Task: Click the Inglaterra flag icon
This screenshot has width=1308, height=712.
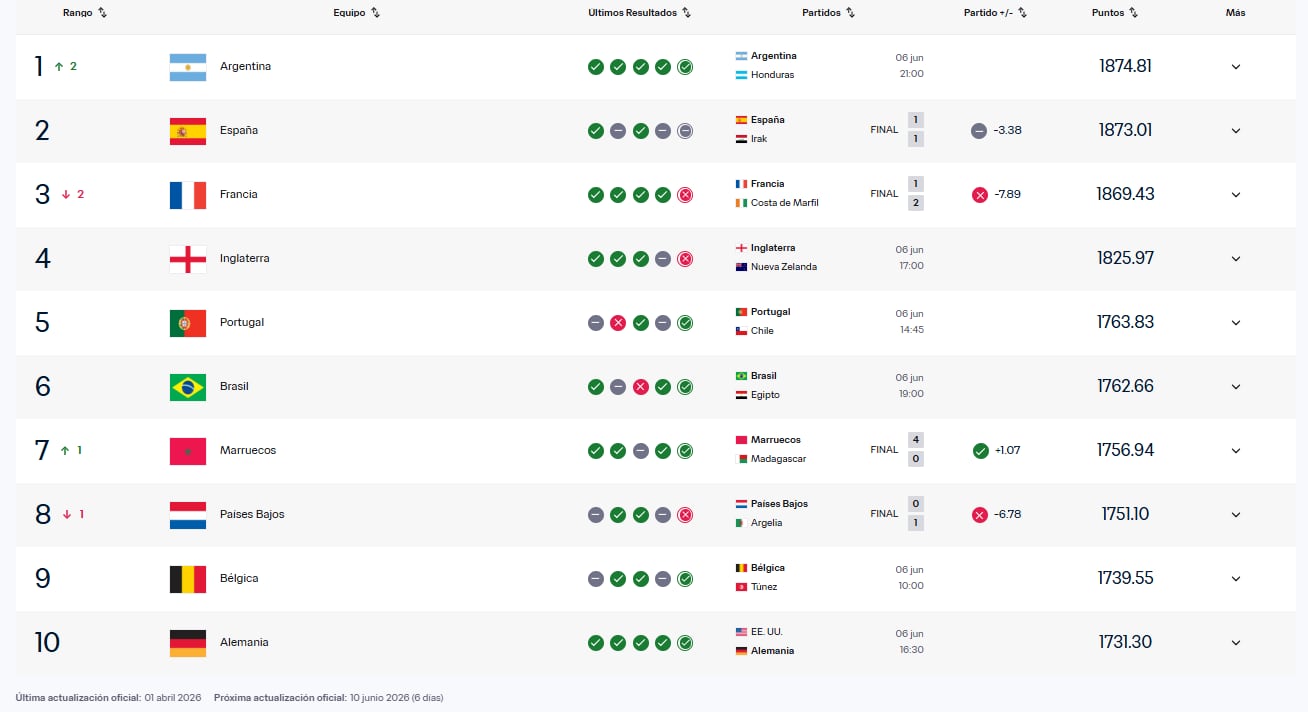Action: [x=188, y=259]
